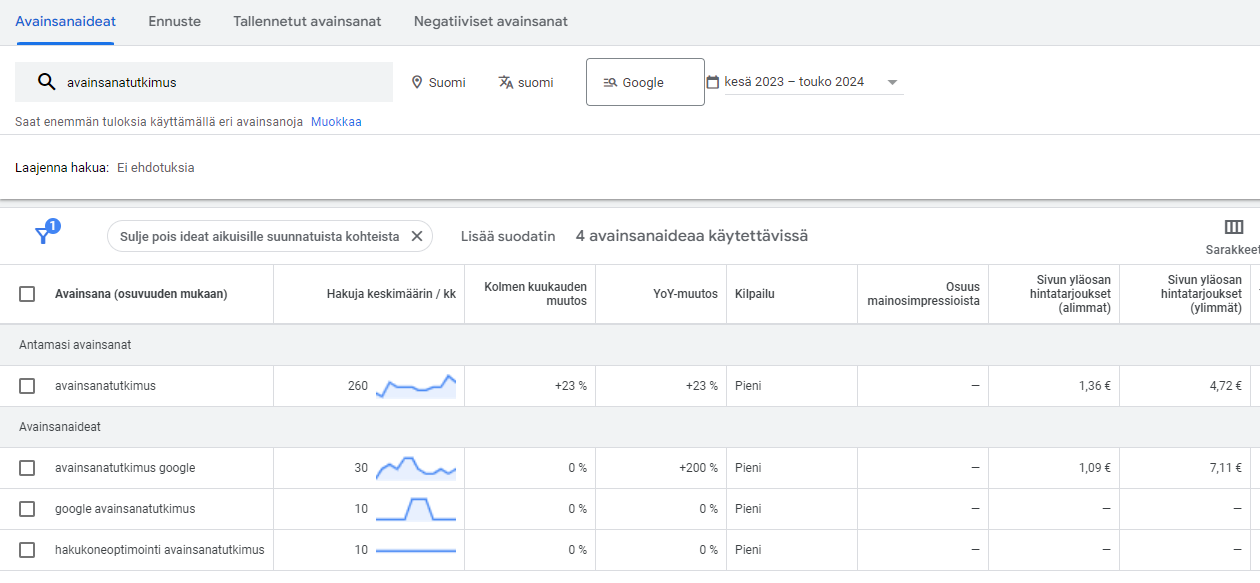The width and height of the screenshot is (1260, 583).
Task: Sort by the Kilpailu column header
Action: 755,294
